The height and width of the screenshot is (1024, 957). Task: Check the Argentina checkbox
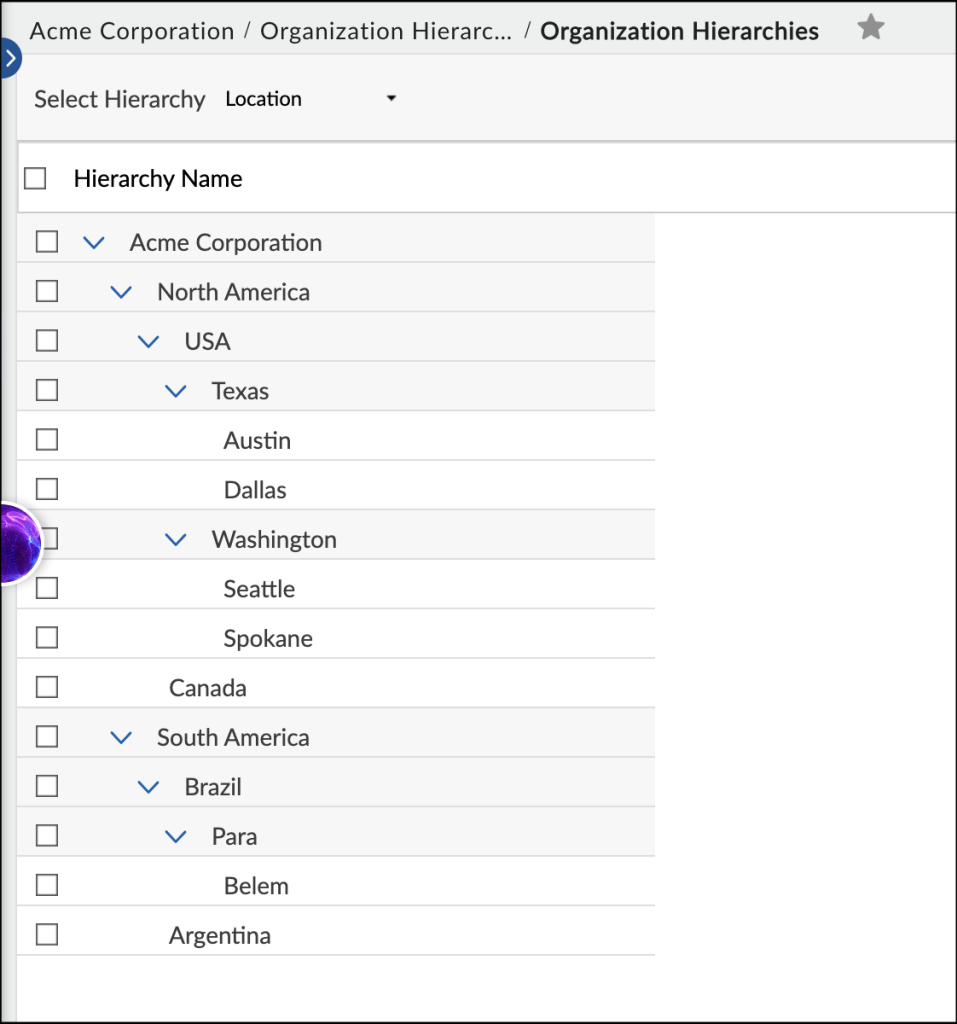click(46, 933)
